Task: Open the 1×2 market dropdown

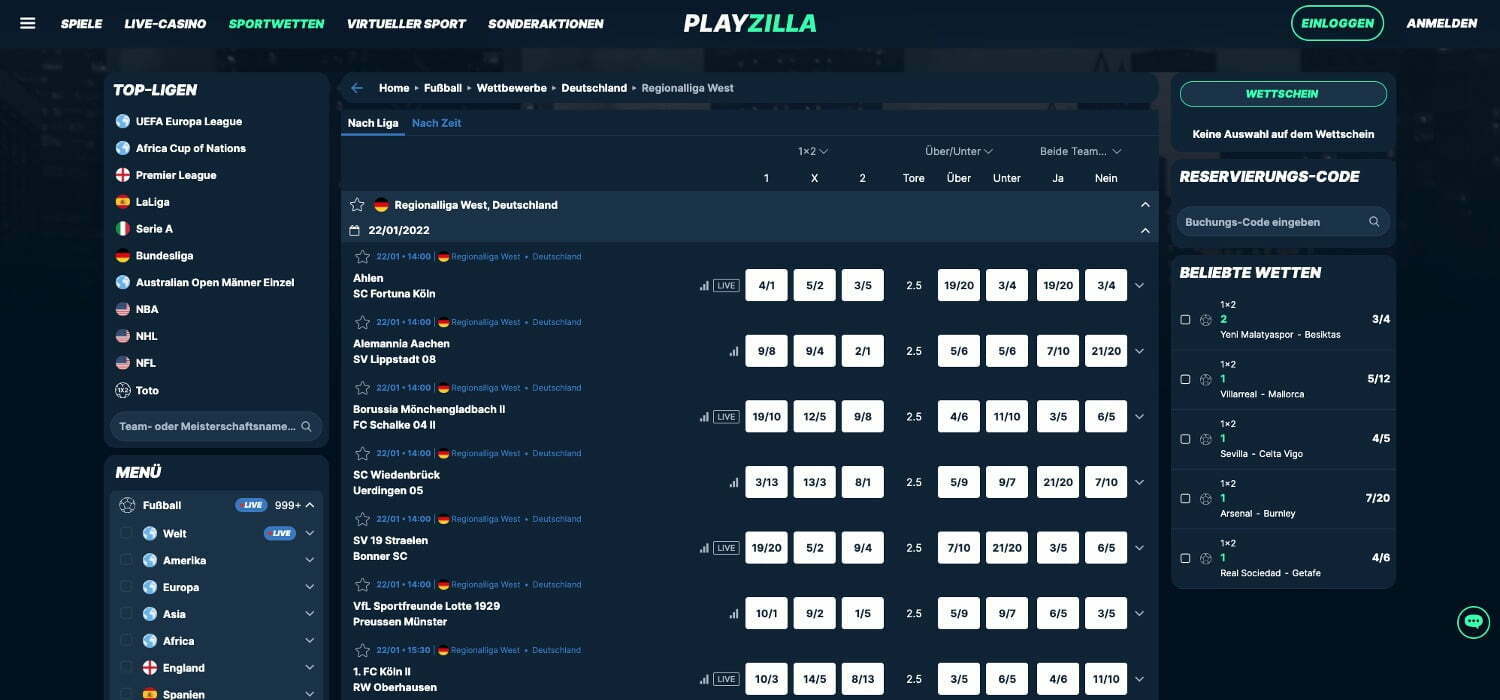Action: click(x=813, y=152)
